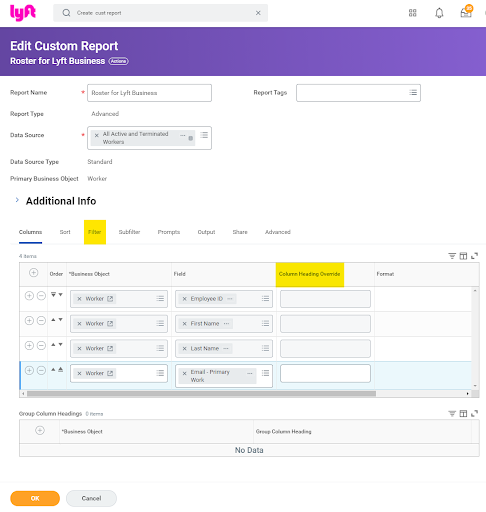Click the orange OK button
486x512 pixels.
(35, 498)
